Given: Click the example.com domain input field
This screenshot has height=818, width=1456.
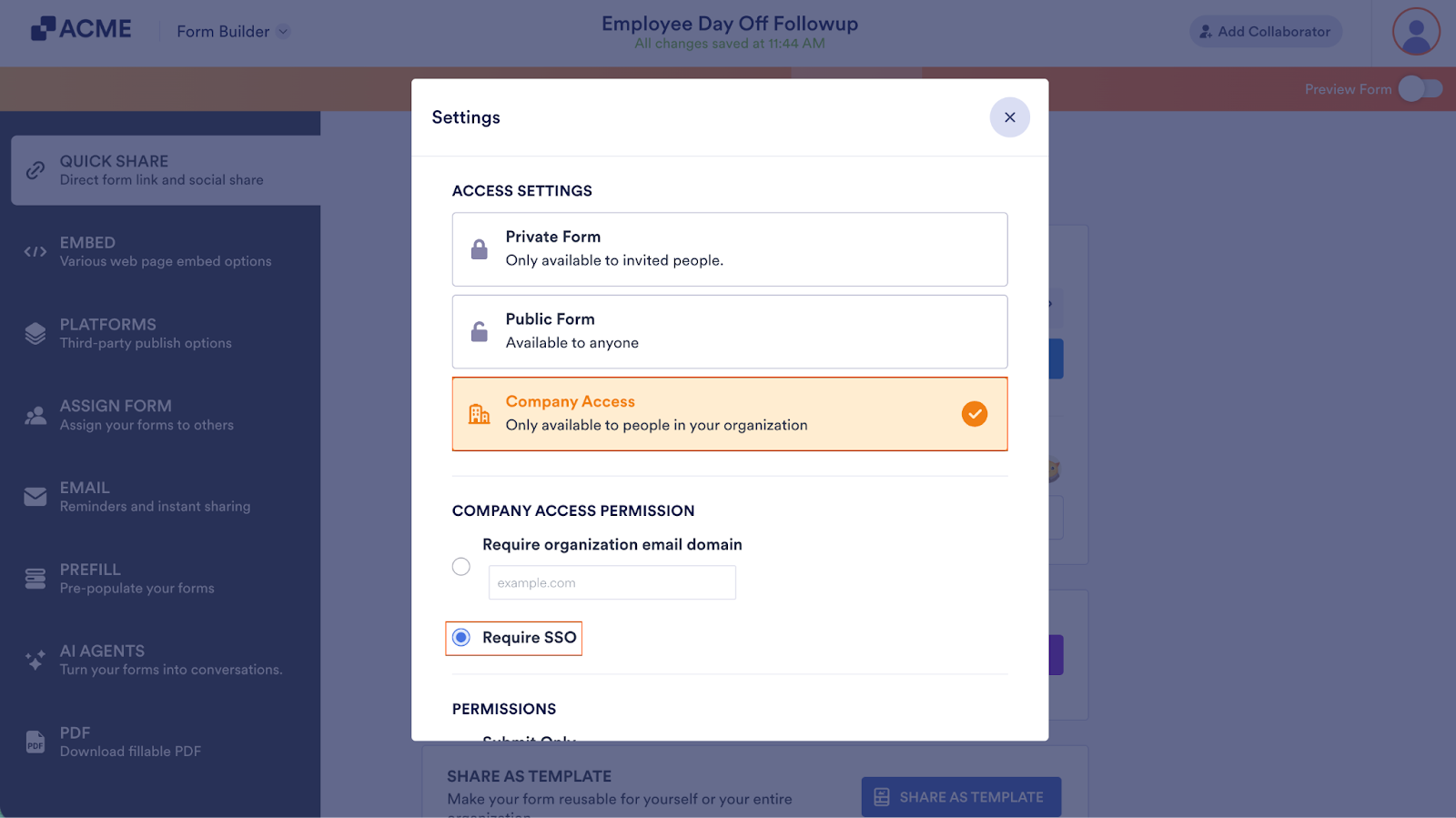Looking at the screenshot, I should pyautogui.click(x=612, y=582).
